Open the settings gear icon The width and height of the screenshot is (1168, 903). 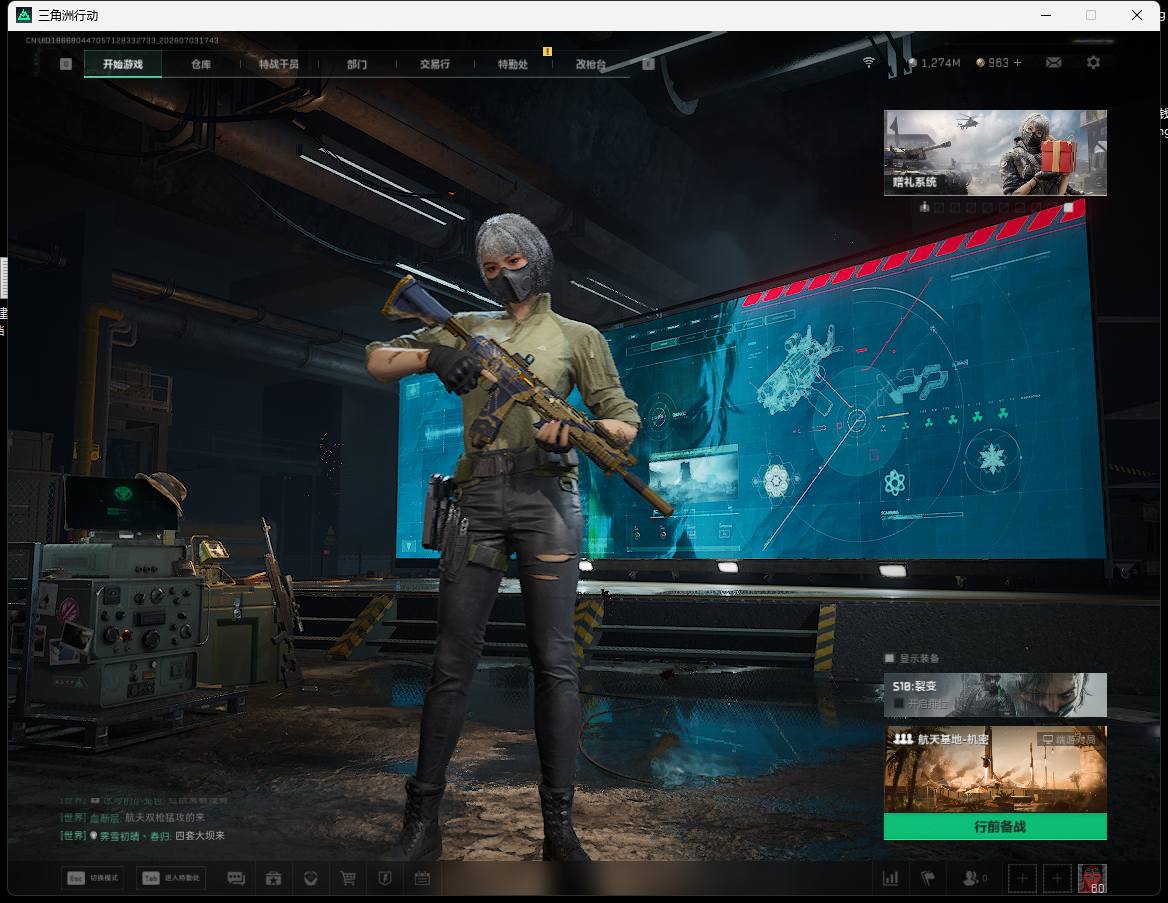(x=1093, y=63)
